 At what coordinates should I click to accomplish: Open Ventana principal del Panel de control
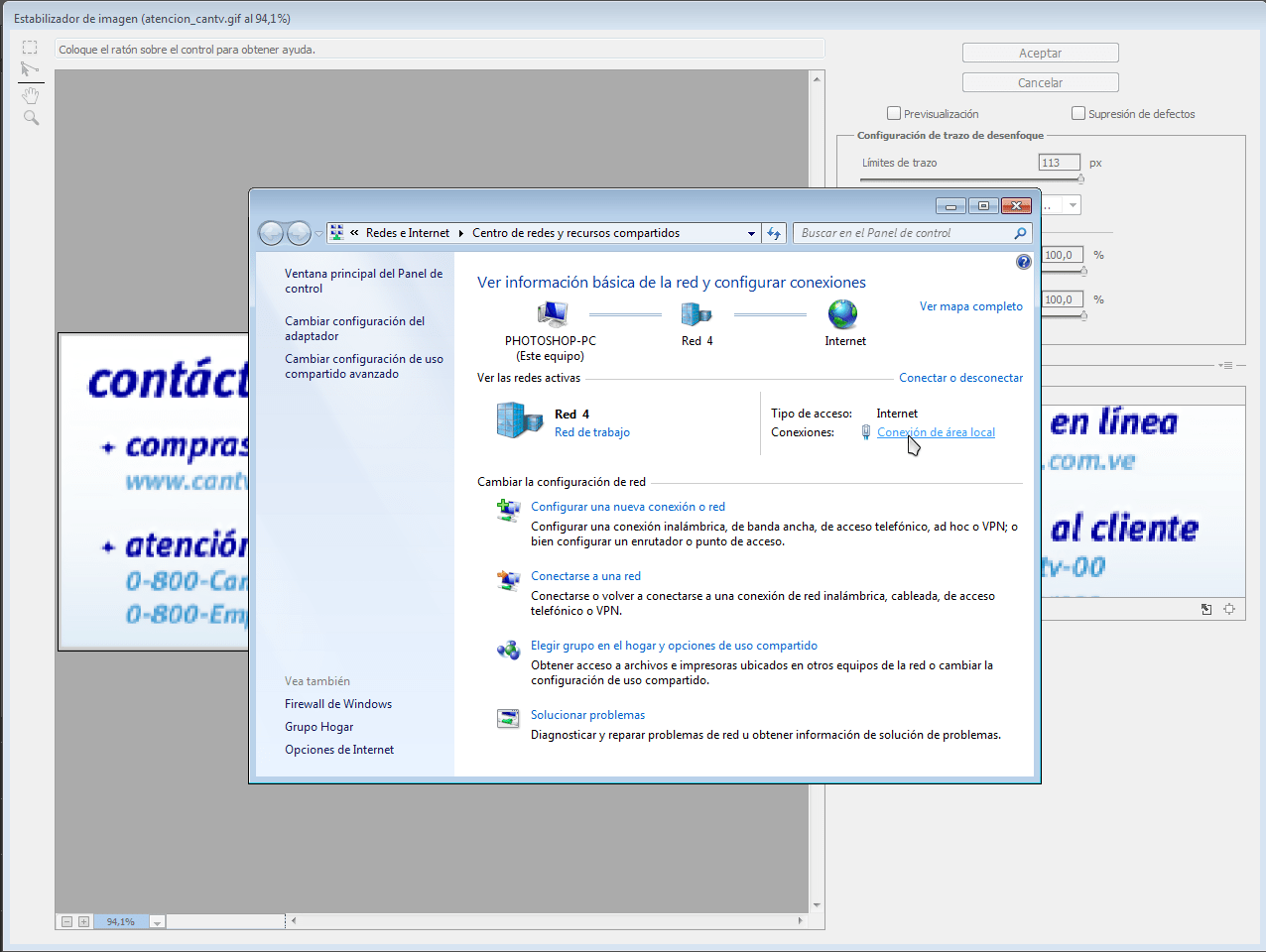pyautogui.click(x=364, y=281)
